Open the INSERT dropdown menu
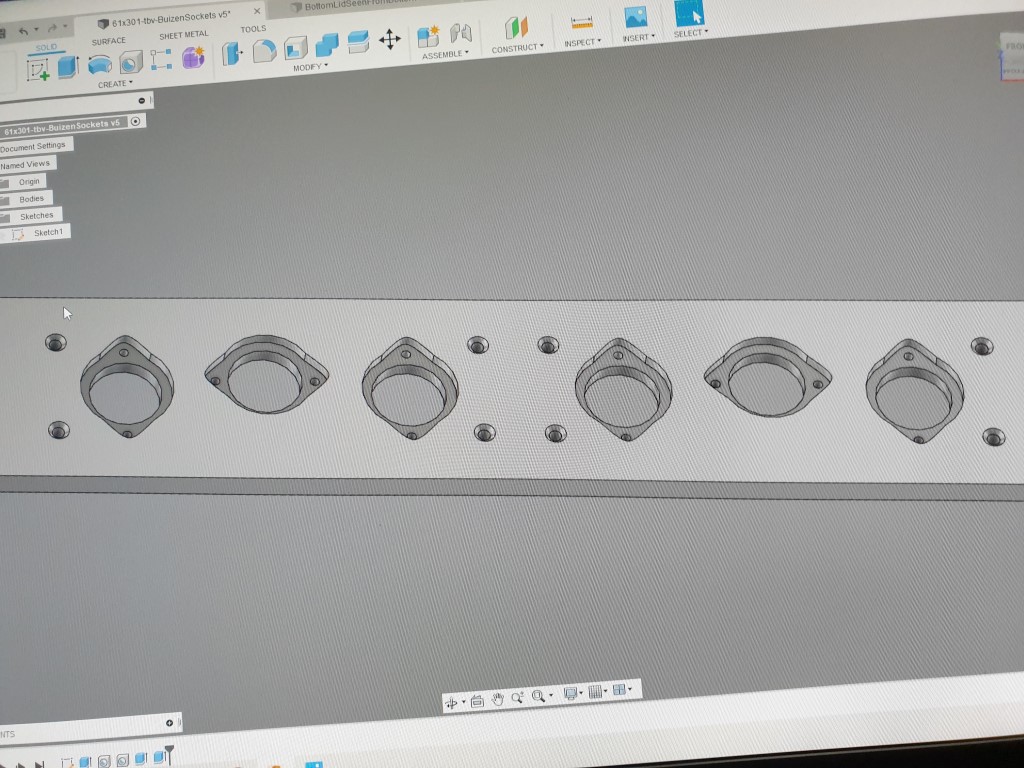 click(639, 38)
